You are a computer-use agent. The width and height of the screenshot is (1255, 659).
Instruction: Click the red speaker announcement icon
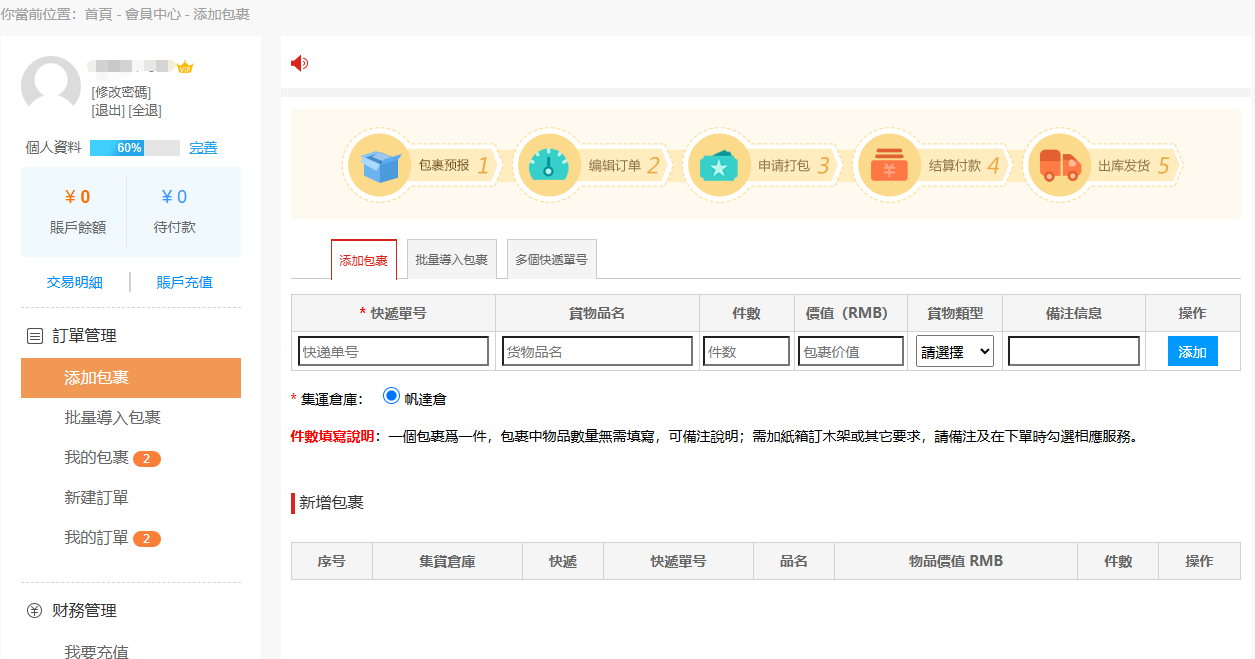point(299,64)
